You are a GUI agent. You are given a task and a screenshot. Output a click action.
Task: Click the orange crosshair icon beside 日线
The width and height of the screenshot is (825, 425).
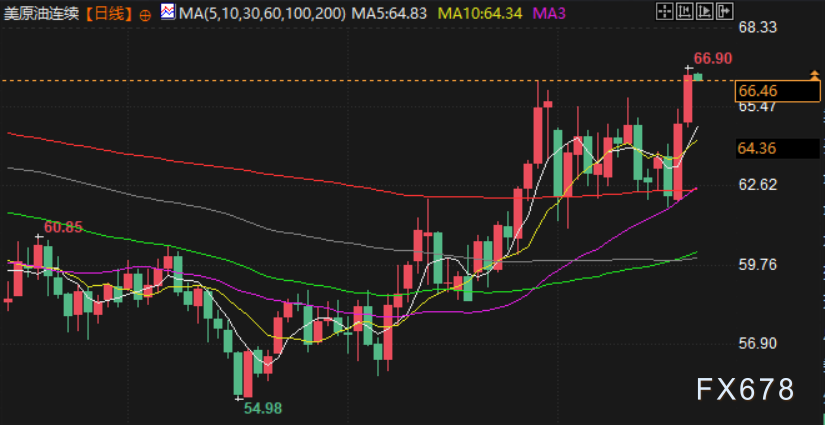point(146,14)
